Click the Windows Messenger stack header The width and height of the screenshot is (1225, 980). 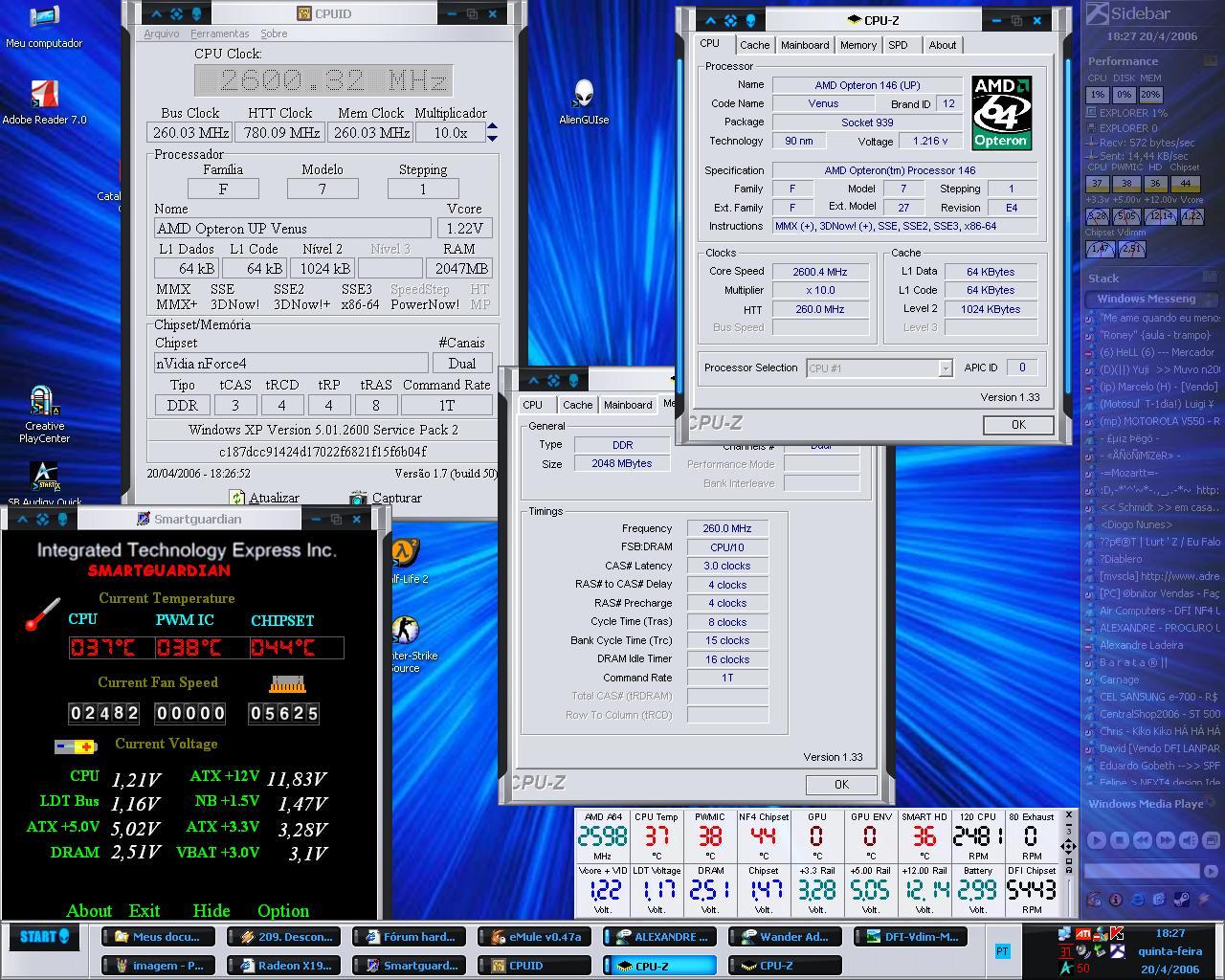coord(1152,299)
